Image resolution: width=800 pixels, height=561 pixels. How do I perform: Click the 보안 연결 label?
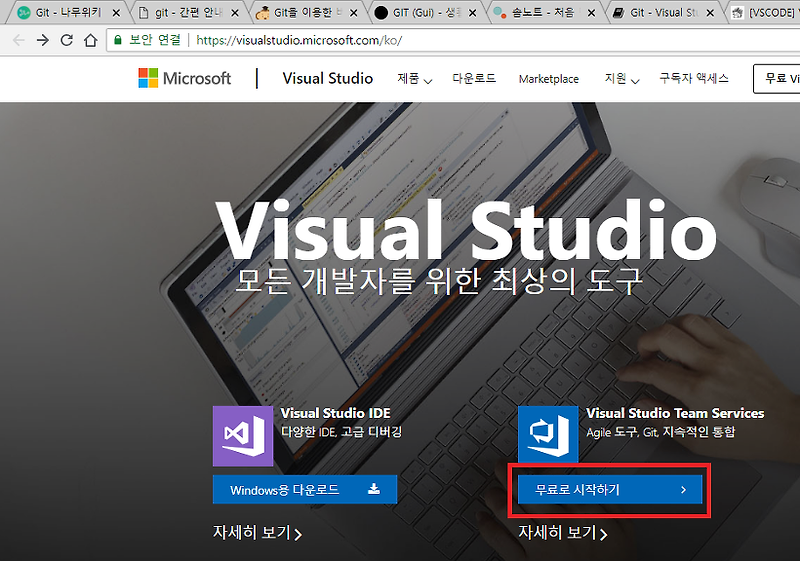(x=155, y=40)
